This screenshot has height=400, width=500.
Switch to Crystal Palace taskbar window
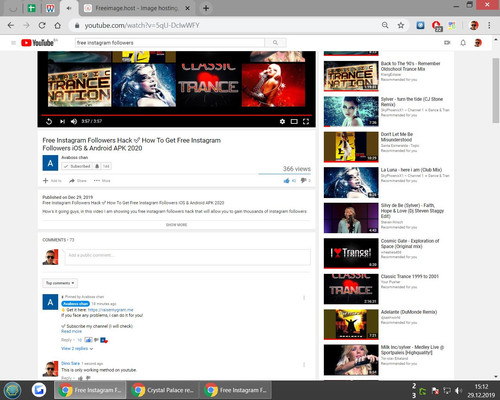(x=162, y=390)
